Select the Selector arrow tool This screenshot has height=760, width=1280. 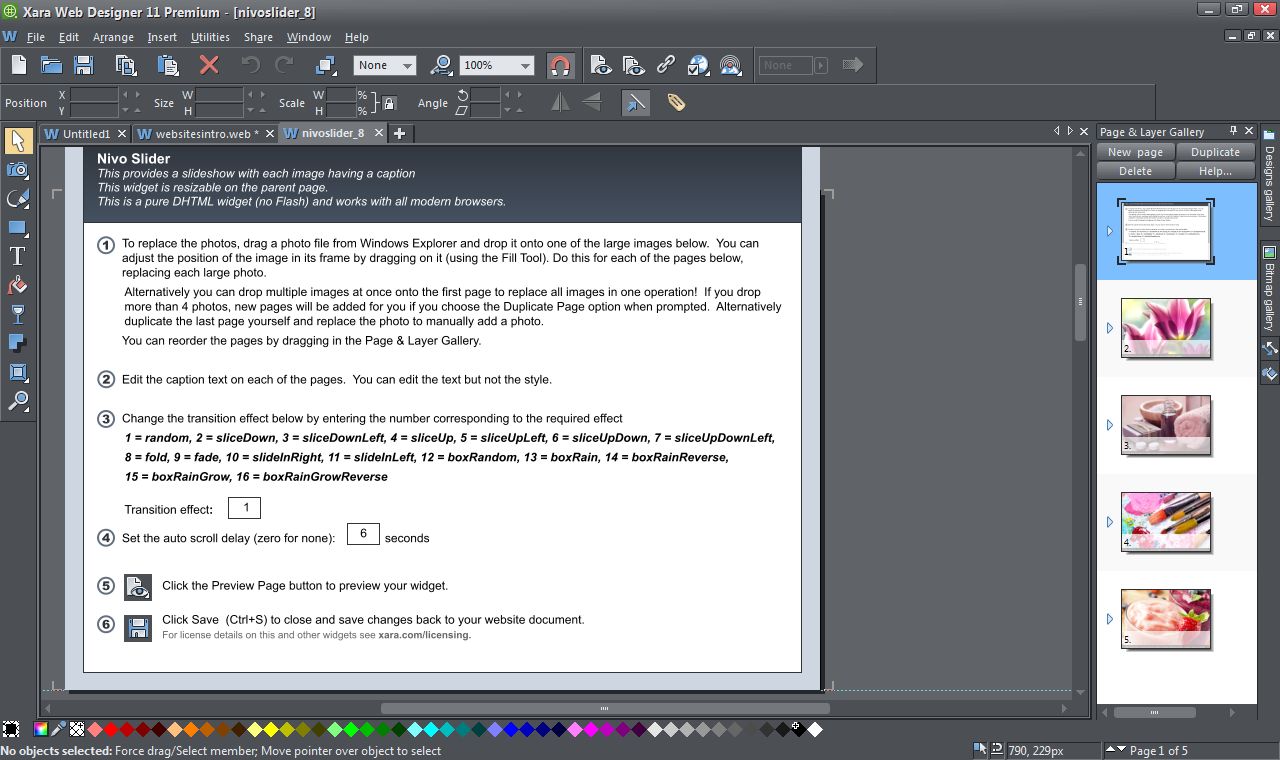click(18, 141)
